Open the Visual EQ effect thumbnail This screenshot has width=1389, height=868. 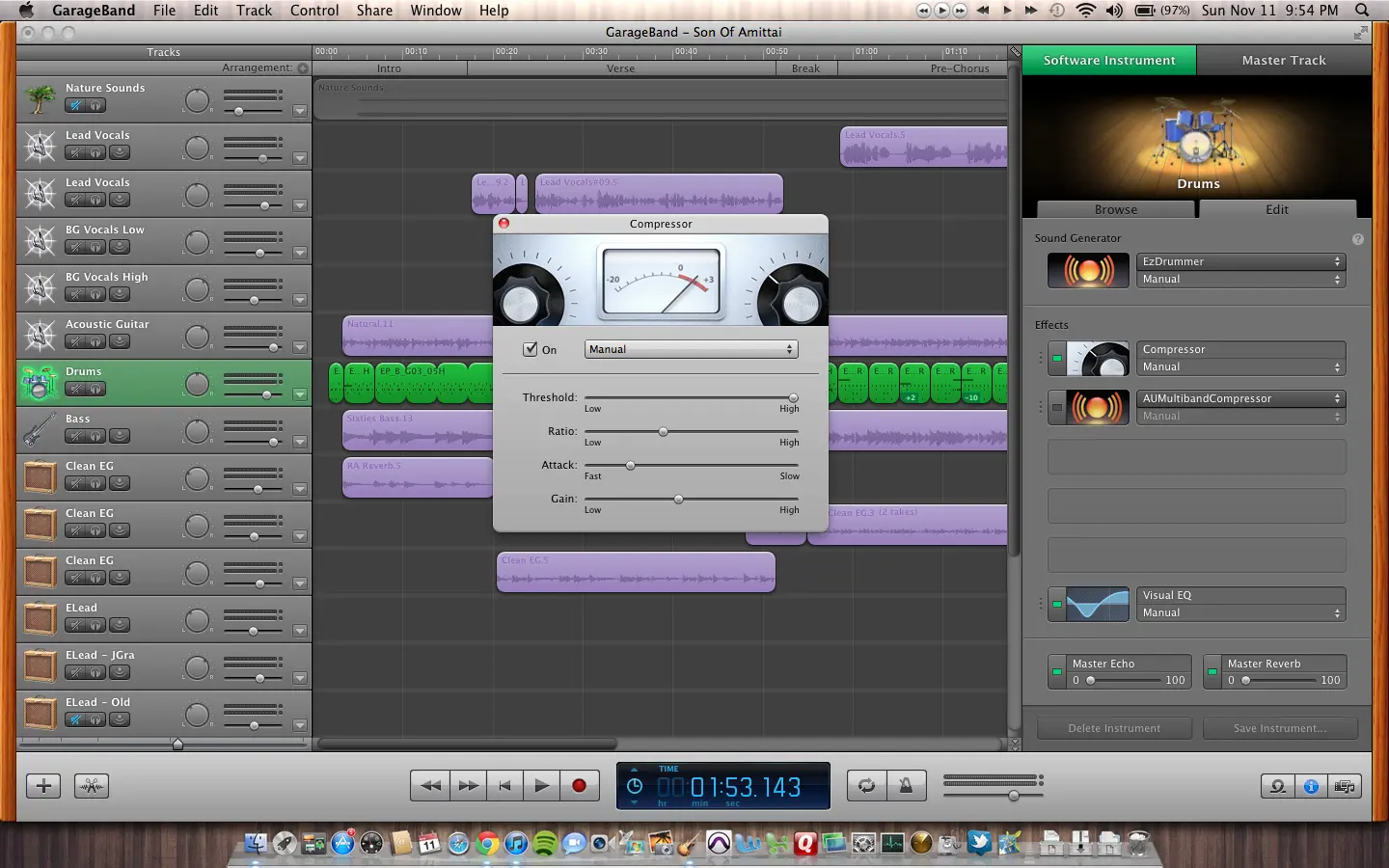click(x=1098, y=604)
